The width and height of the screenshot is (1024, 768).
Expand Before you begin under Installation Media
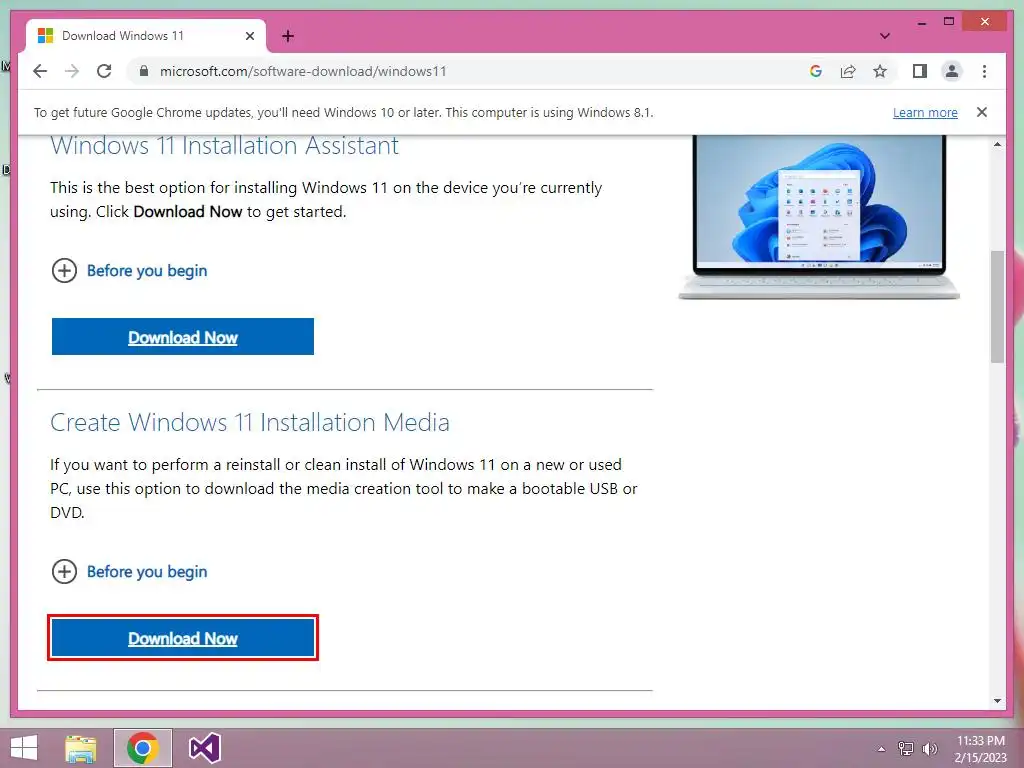coord(129,571)
